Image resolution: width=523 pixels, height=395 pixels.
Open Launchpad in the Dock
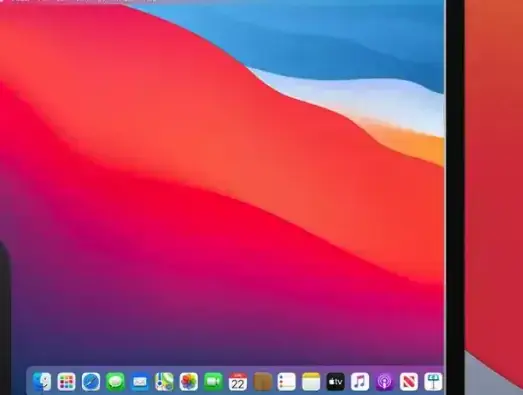point(66,381)
